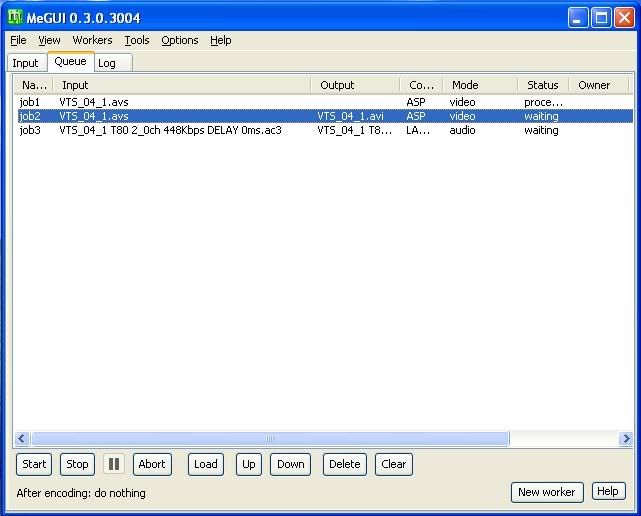
Task: Open the Workers menu
Action: point(92,40)
